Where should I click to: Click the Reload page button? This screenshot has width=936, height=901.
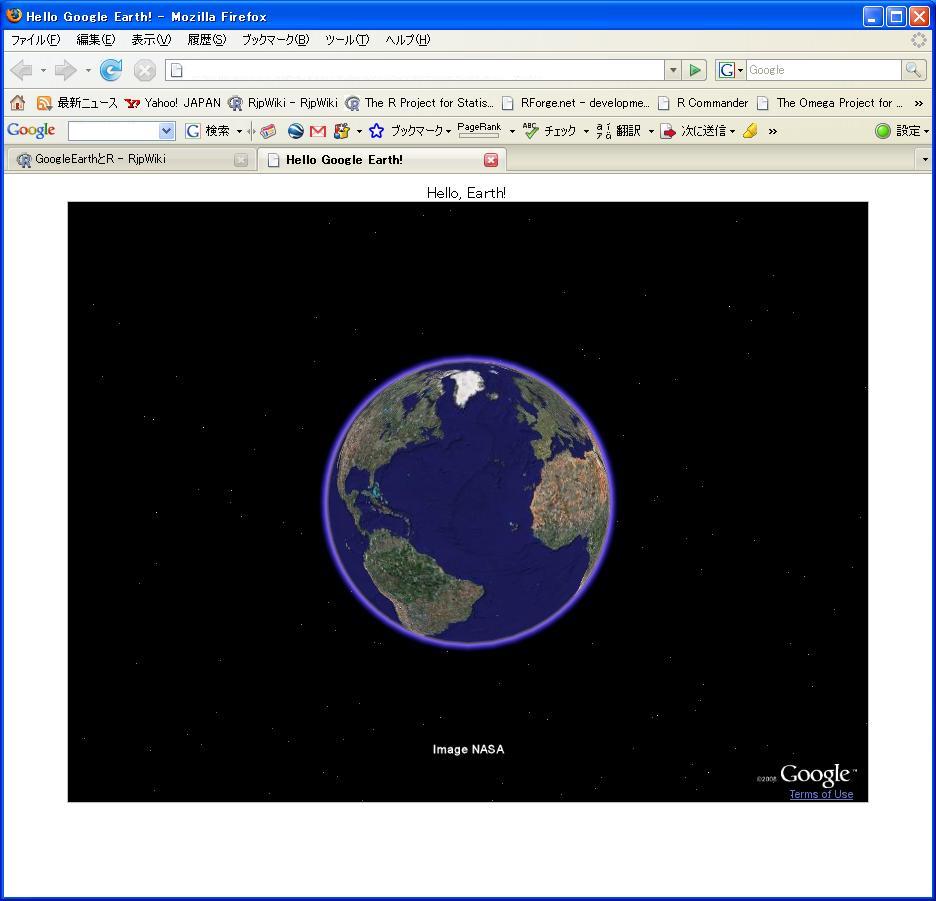(111, 70)
